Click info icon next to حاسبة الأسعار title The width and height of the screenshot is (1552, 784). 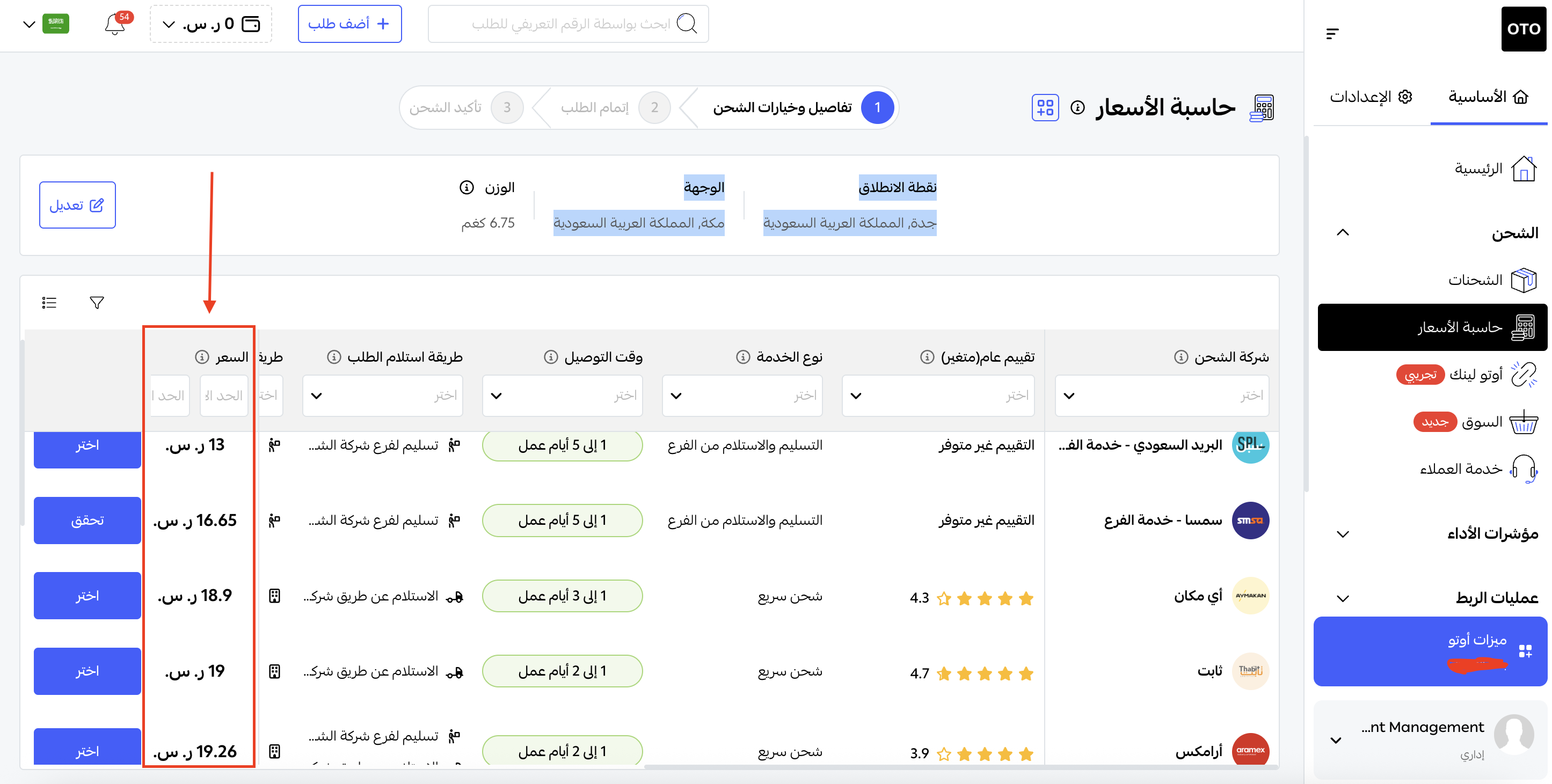(1077, 108)
